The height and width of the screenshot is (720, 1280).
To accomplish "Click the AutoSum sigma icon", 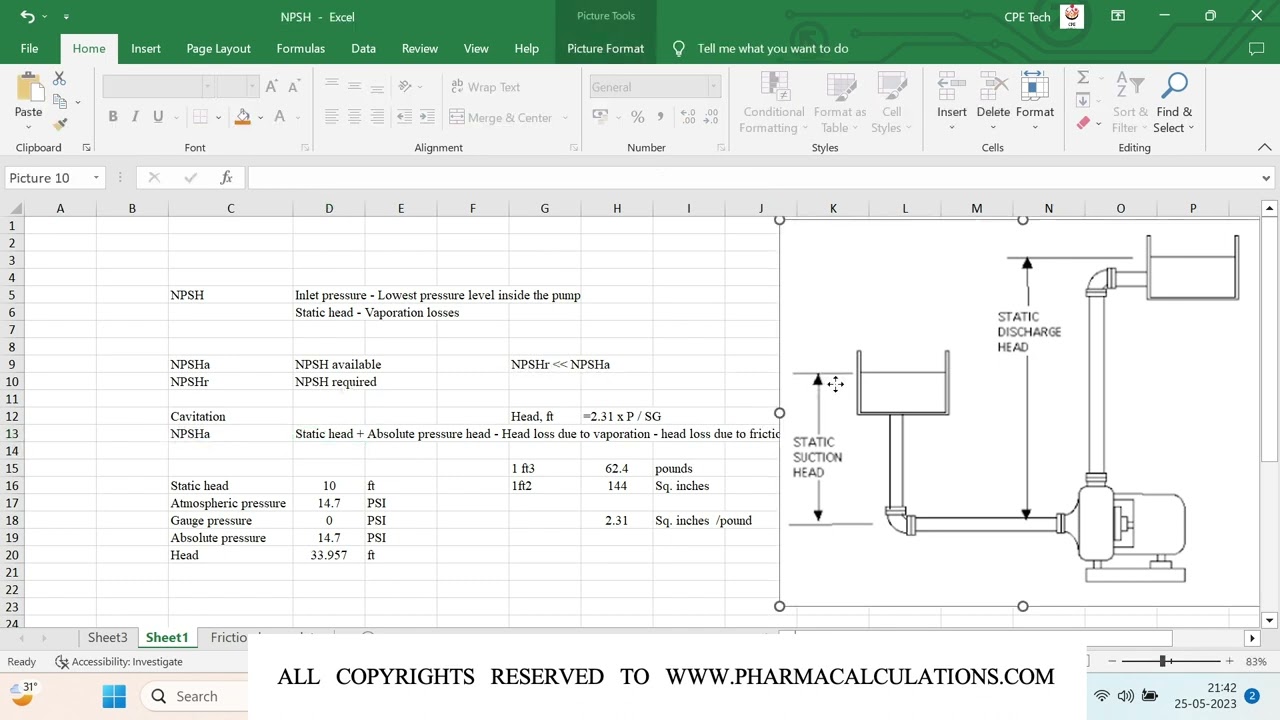I will (x=1082, y=78).
